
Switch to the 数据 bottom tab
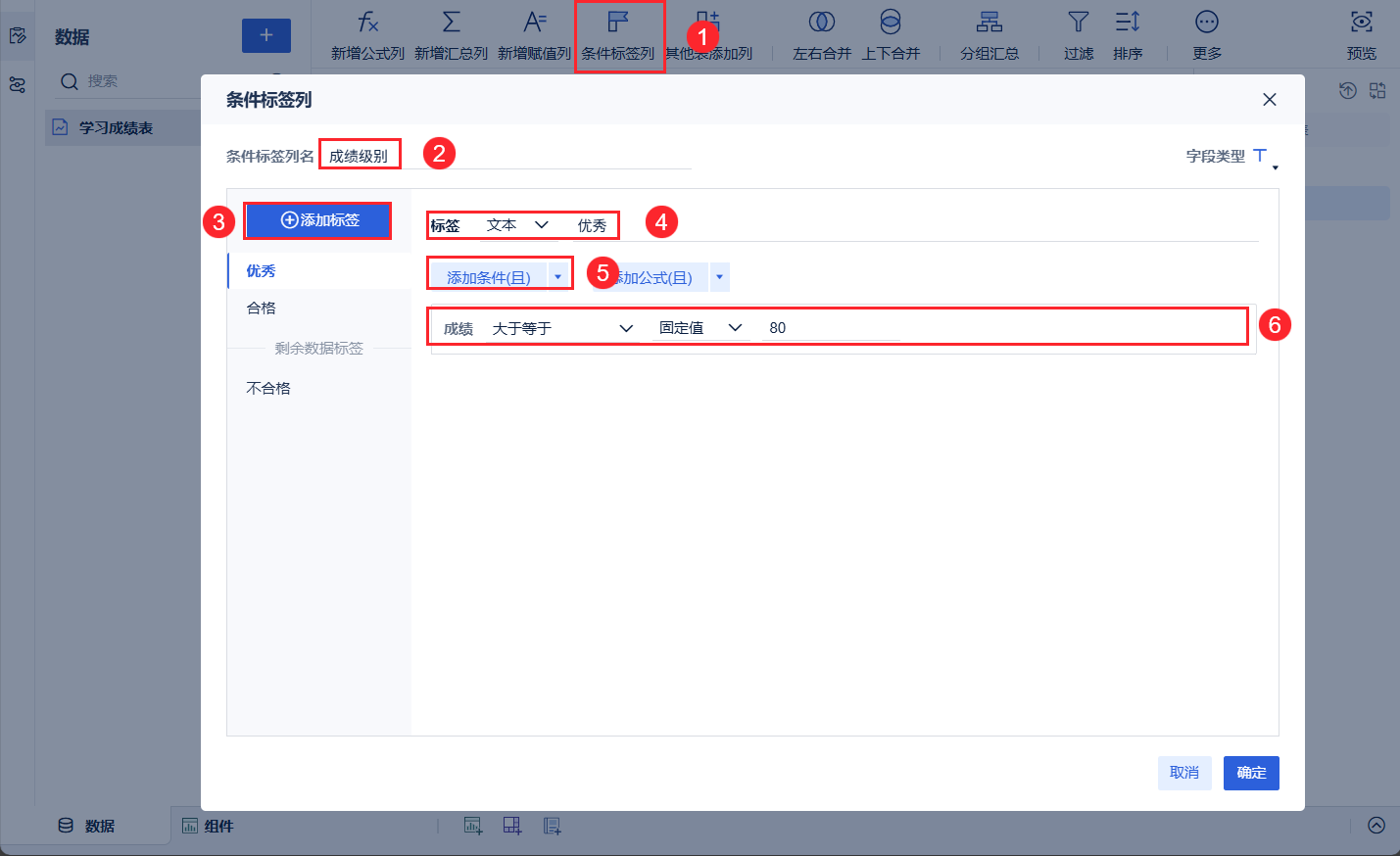(86, 826)
